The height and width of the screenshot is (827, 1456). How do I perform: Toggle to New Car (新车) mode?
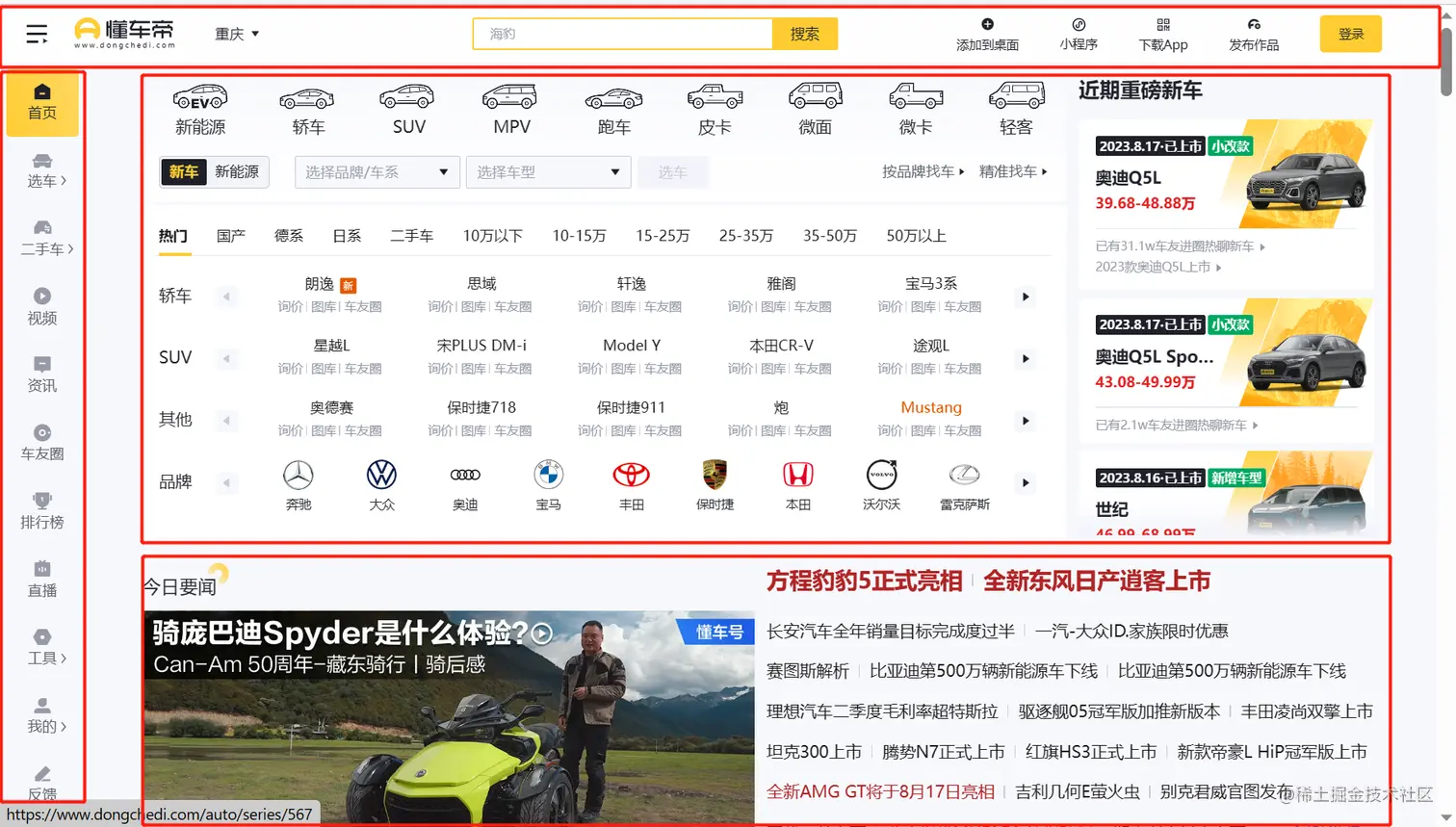(x=184, y=171)
